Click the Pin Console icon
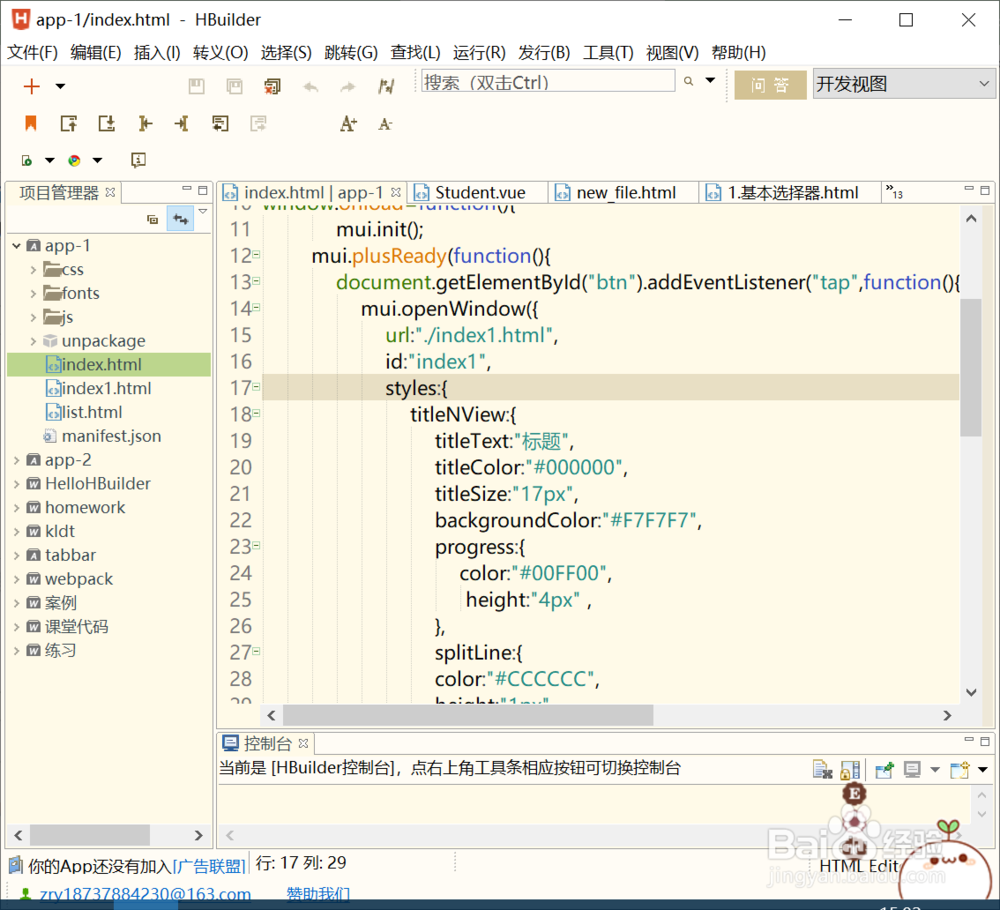This screenshot has width=1000, height=910. (x=884, y=770)
